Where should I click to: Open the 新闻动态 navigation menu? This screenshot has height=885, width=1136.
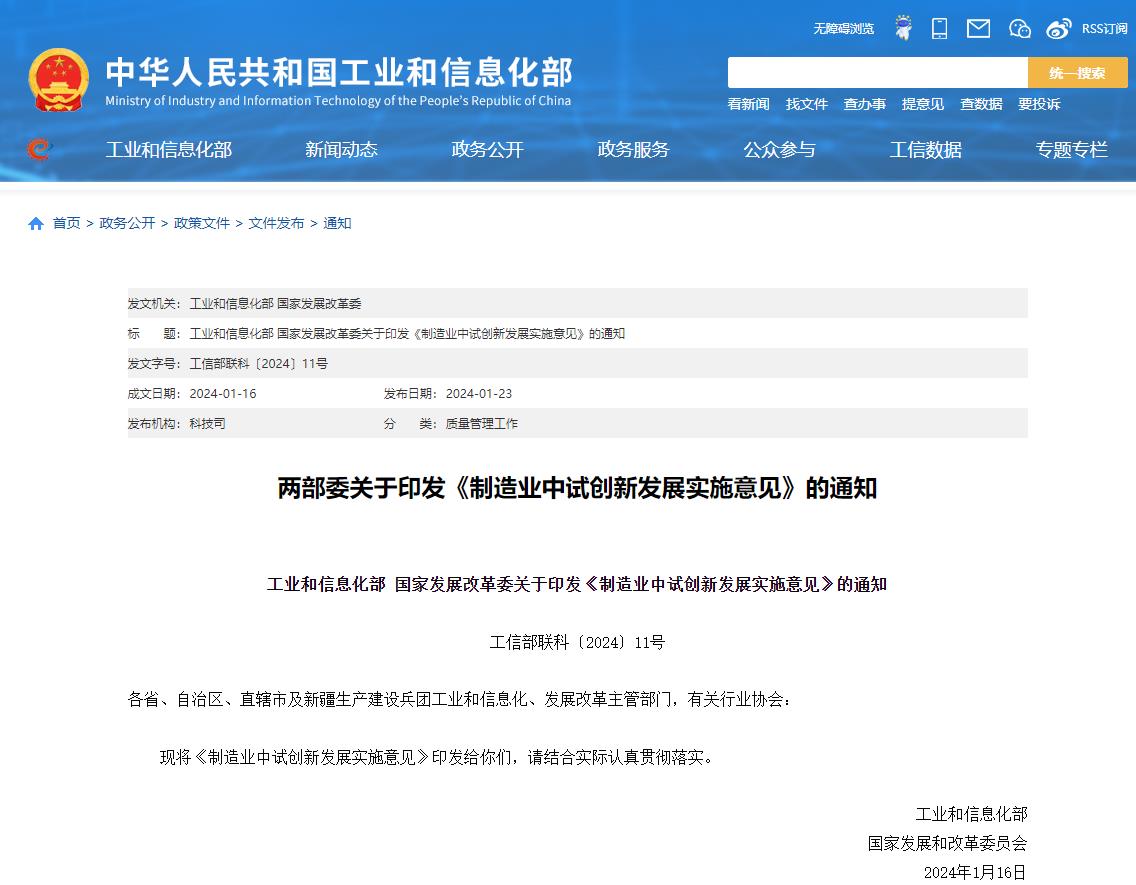click(x=341, y=149)
